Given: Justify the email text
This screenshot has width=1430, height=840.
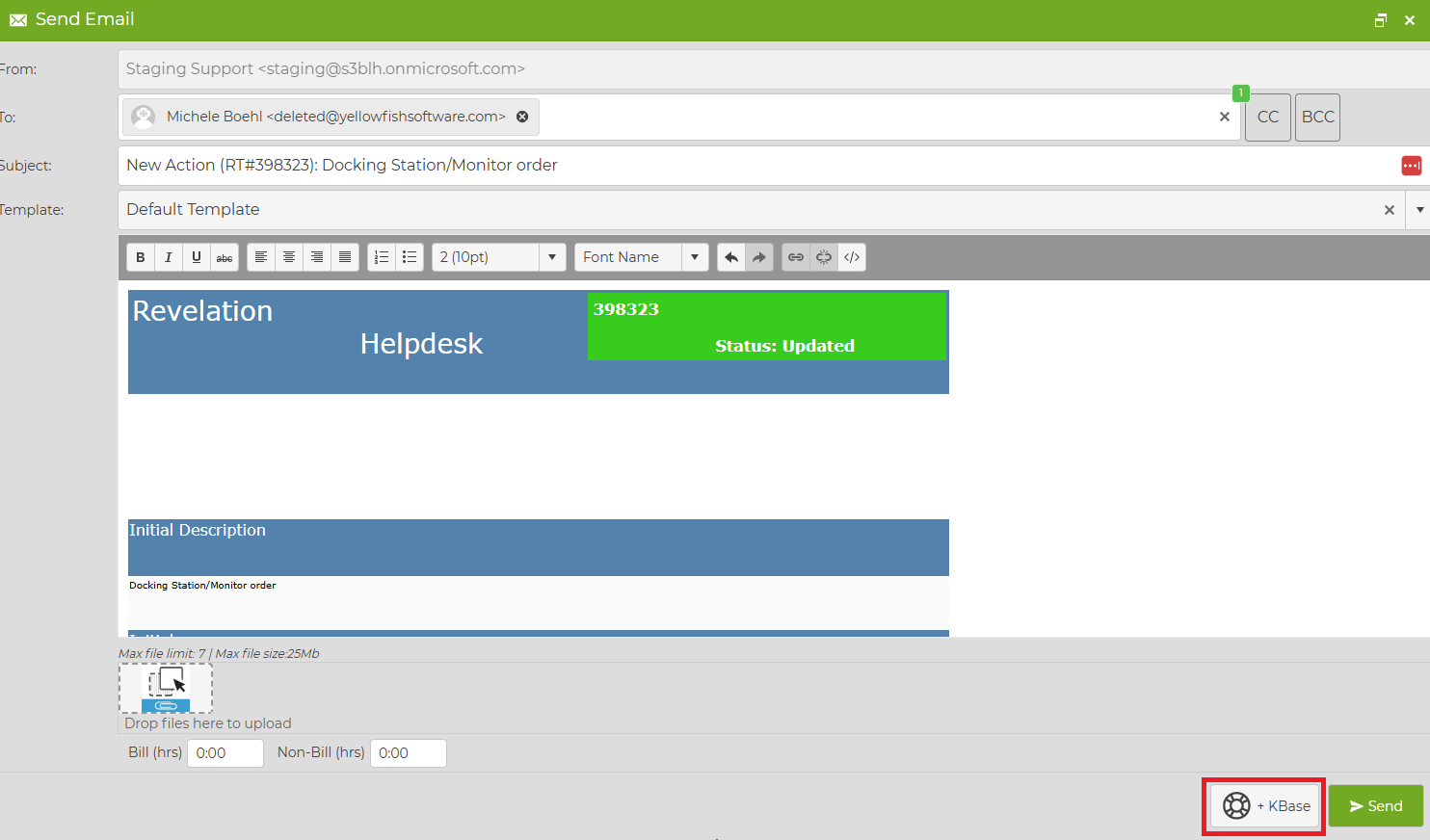Looking at the screenshot, I should [x=345, y=257].
